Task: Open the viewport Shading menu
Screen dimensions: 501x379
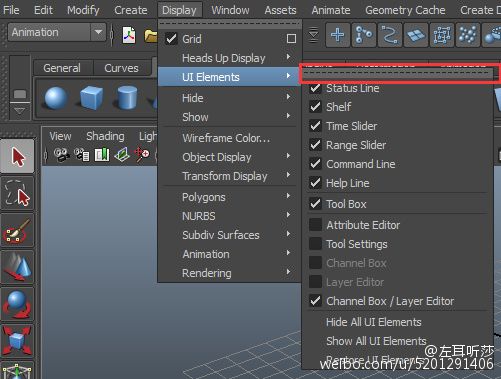Action: [x=105, y=136]
